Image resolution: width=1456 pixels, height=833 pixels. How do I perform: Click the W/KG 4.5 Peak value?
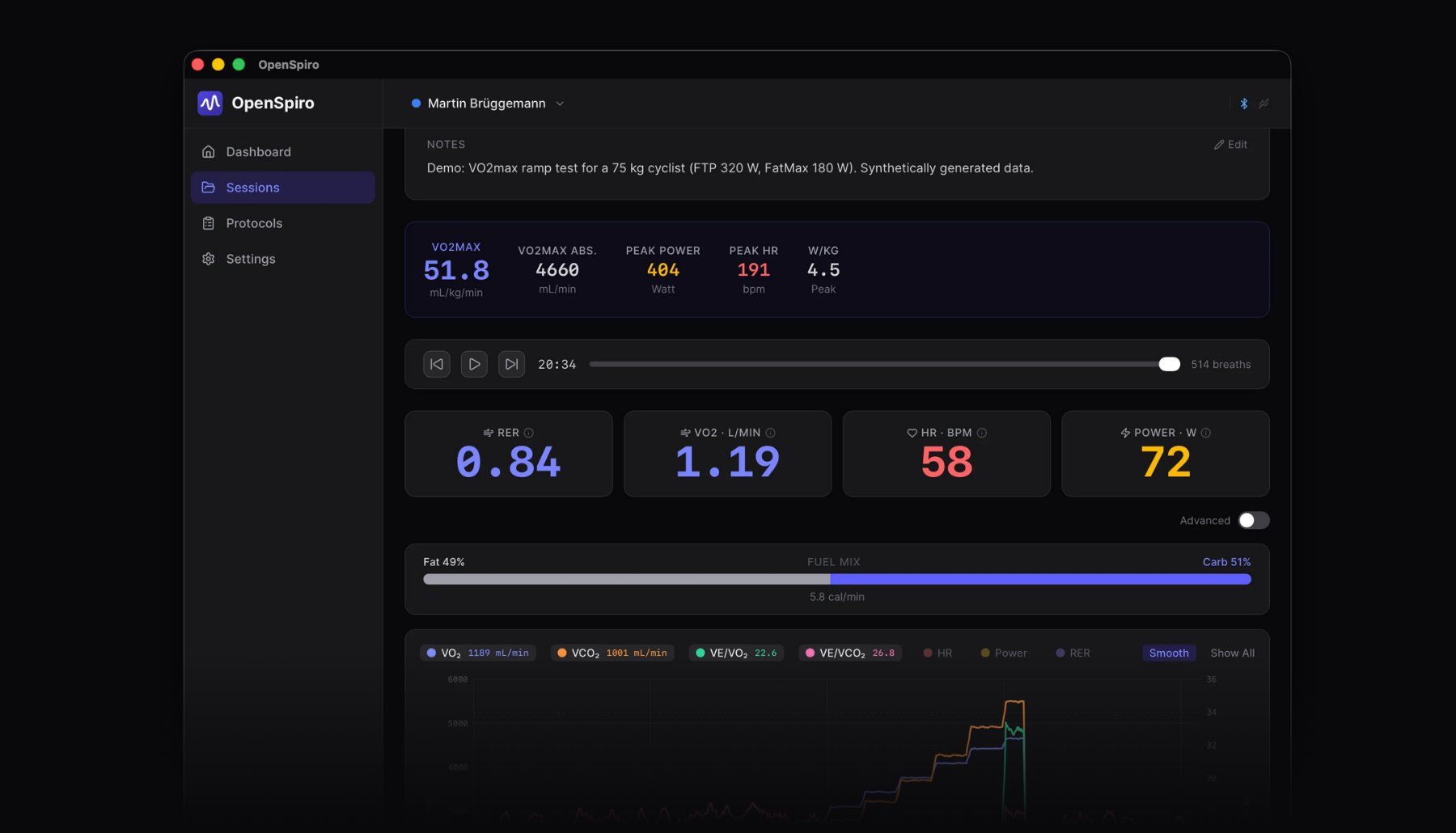coord(823,270)
